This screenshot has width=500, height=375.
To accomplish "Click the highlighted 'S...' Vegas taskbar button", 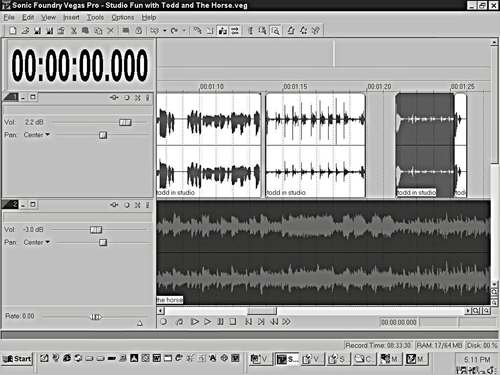I will click(287, 359).
